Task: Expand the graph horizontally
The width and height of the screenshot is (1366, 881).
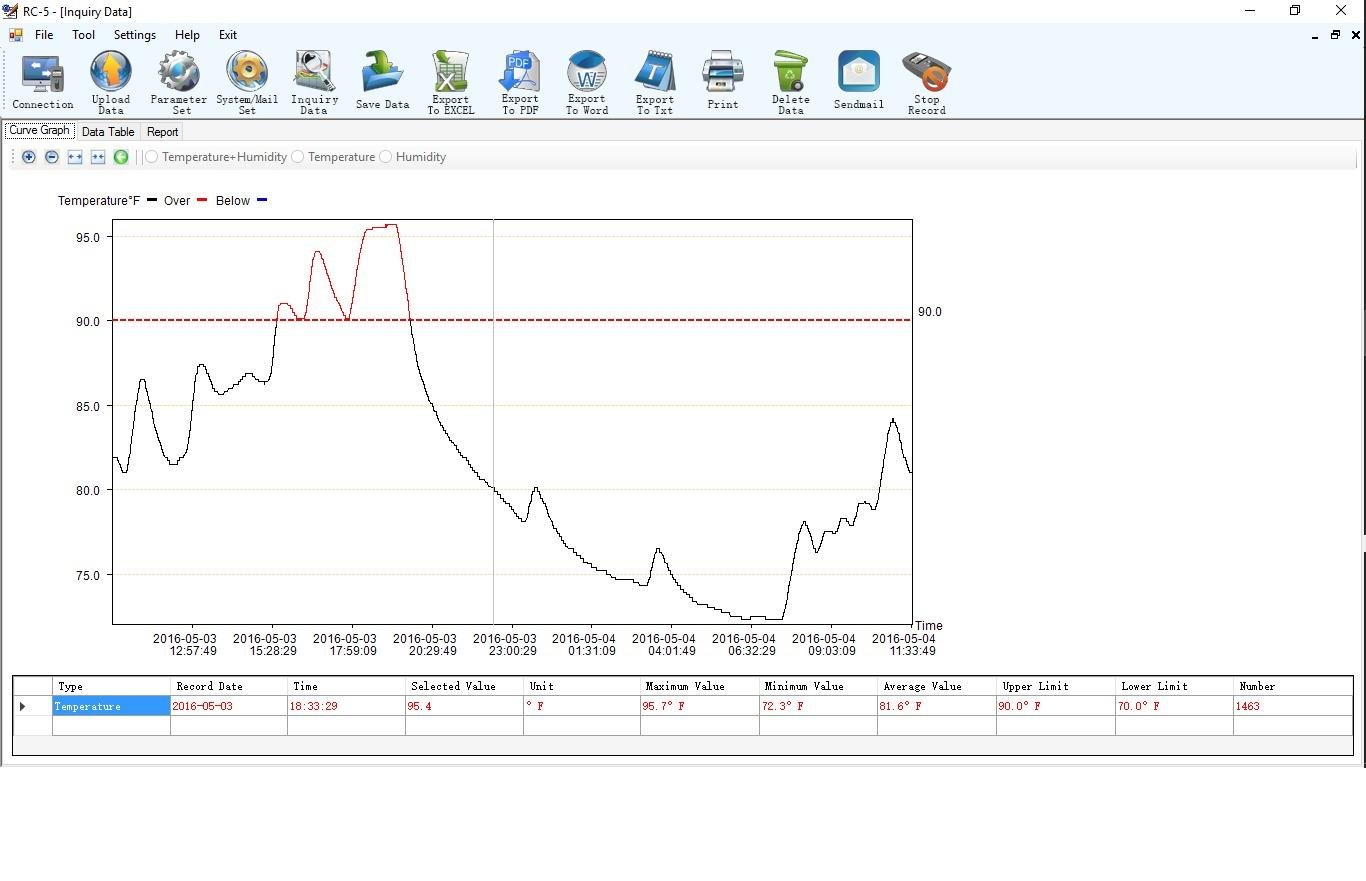Action: tap(75, 157)
